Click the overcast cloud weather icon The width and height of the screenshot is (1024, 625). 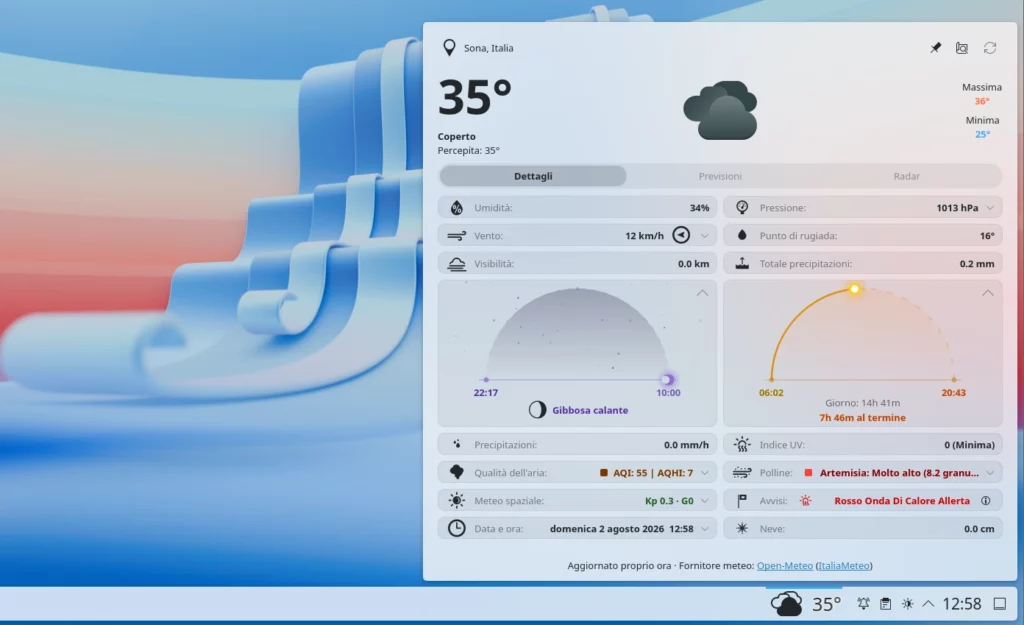720,110
